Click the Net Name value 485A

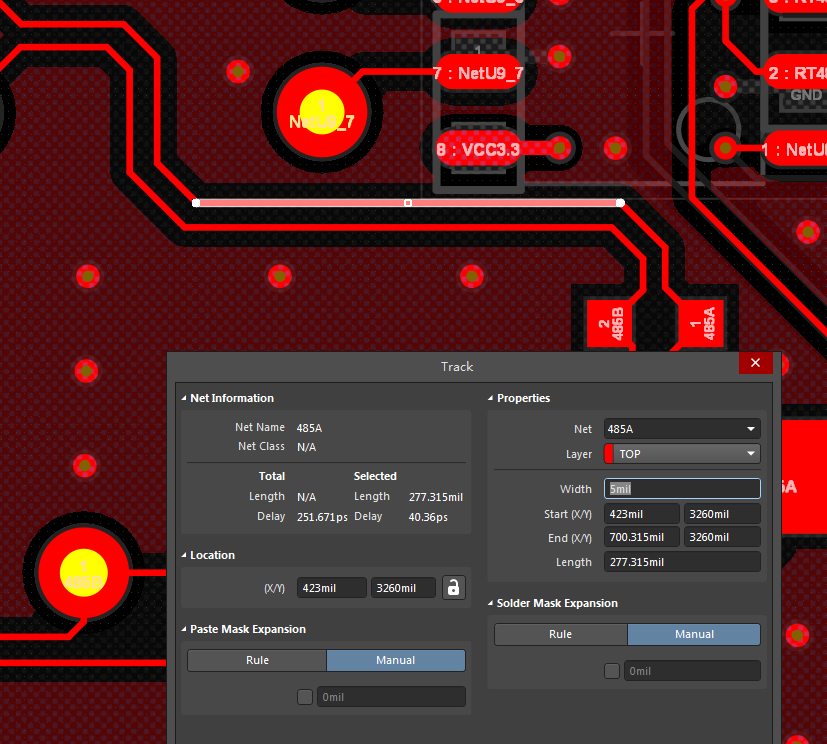tap(310, 428)
